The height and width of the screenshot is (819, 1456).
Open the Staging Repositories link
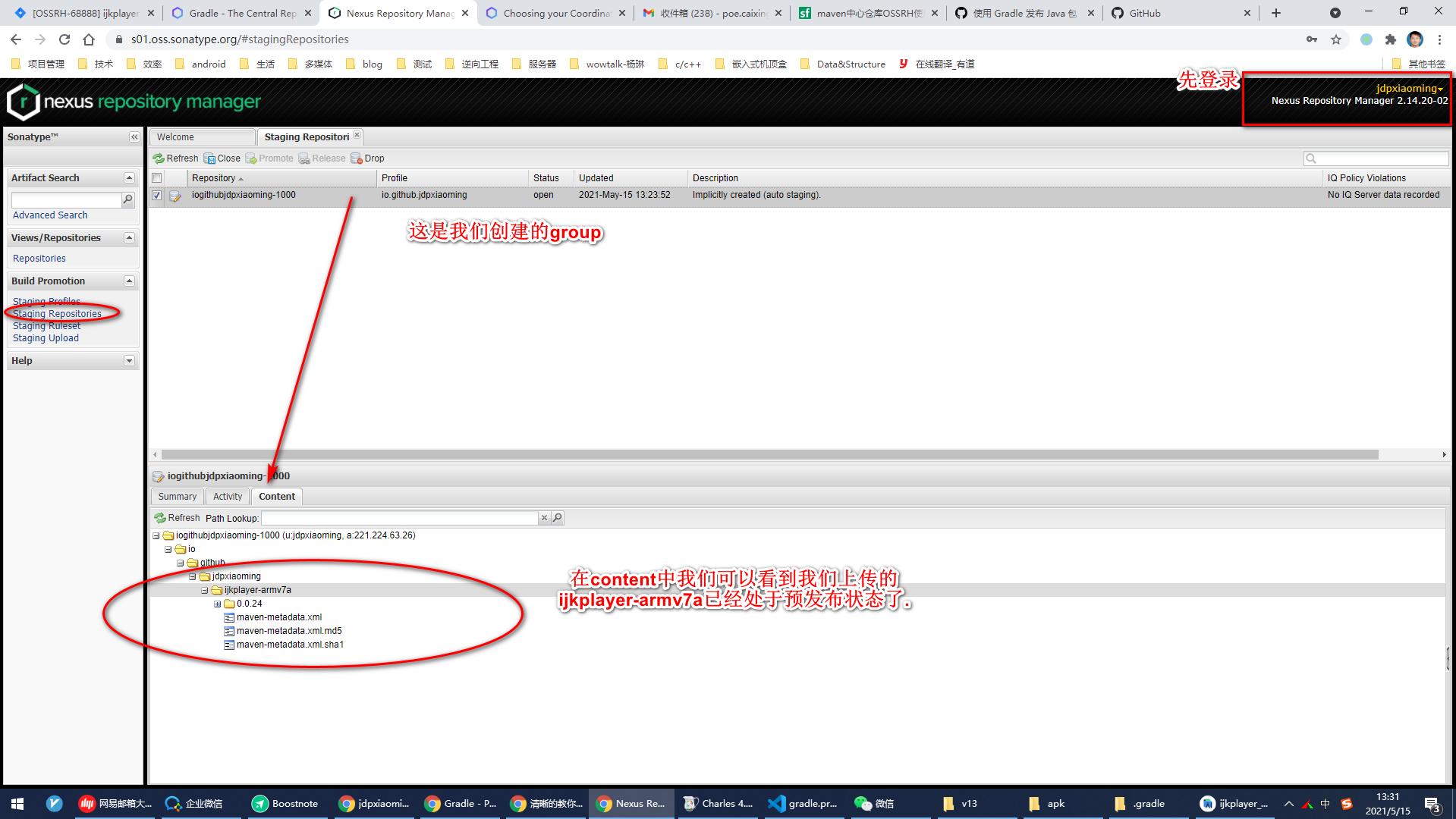click(57, 313)
